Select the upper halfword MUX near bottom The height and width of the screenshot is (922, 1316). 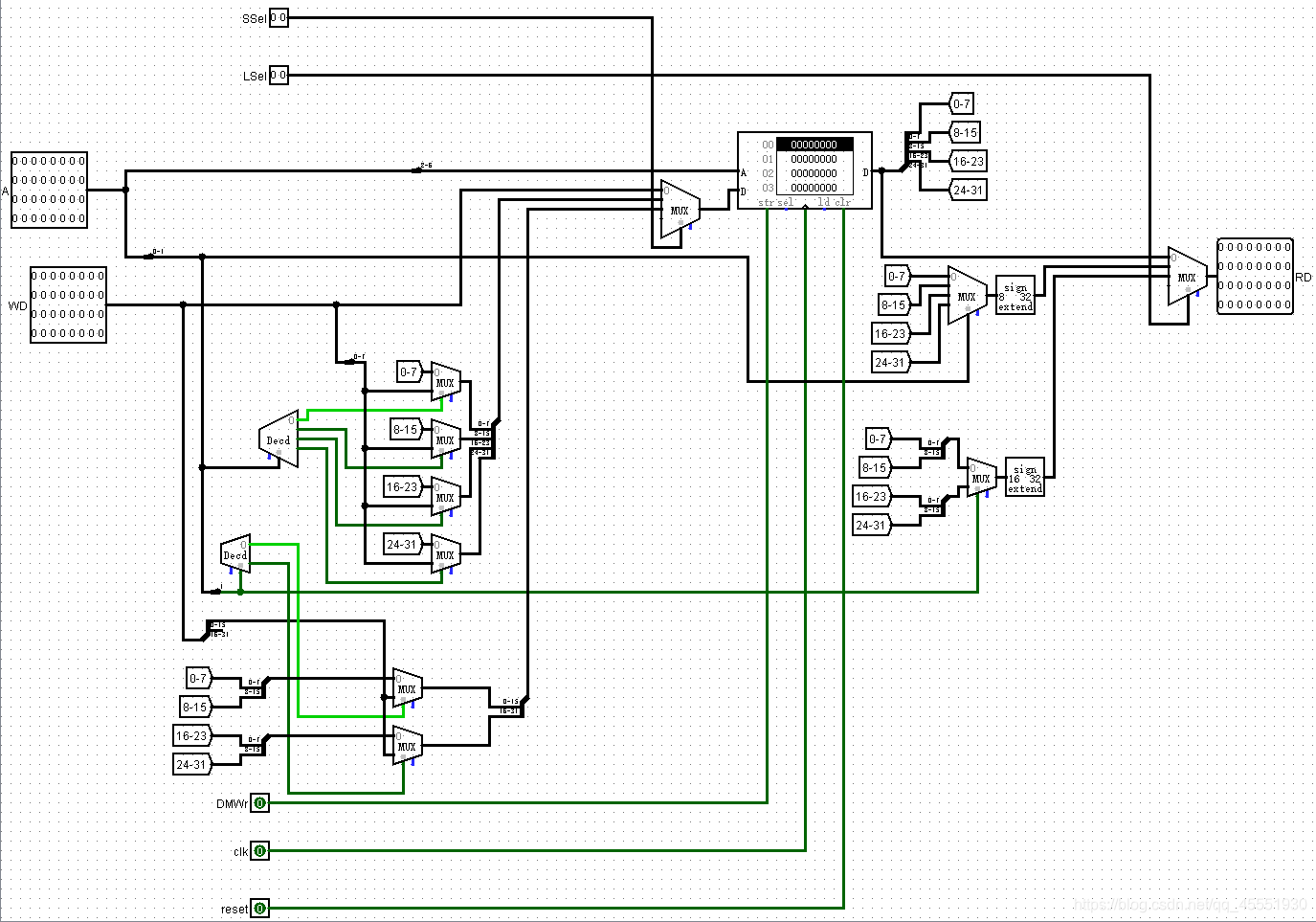click(408, 687)
